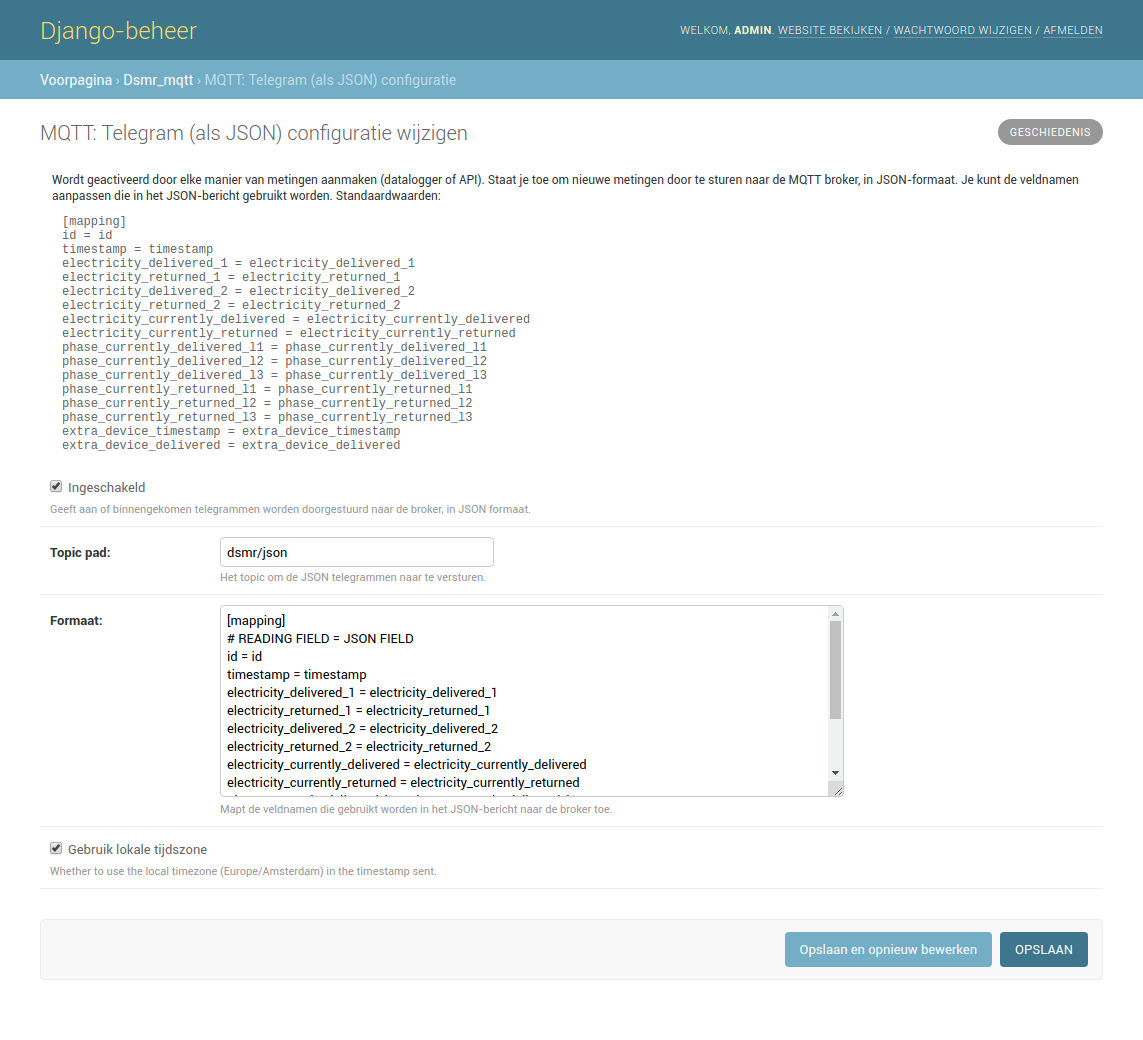Image resolution: width=1143 pixels, height=1040 pixels.
Task: Focus the Topic pad input field
Action: (356, 552)
